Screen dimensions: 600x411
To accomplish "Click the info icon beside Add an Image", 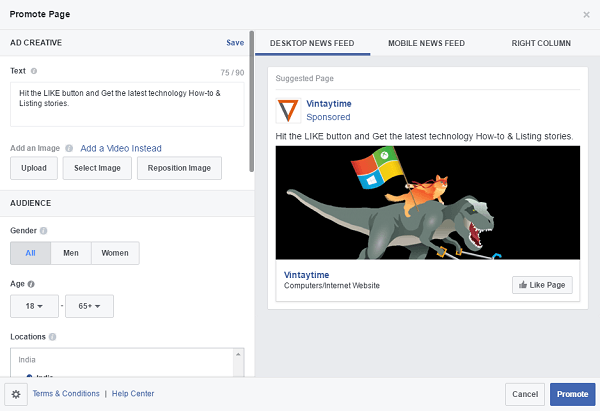I will (69, 148).
